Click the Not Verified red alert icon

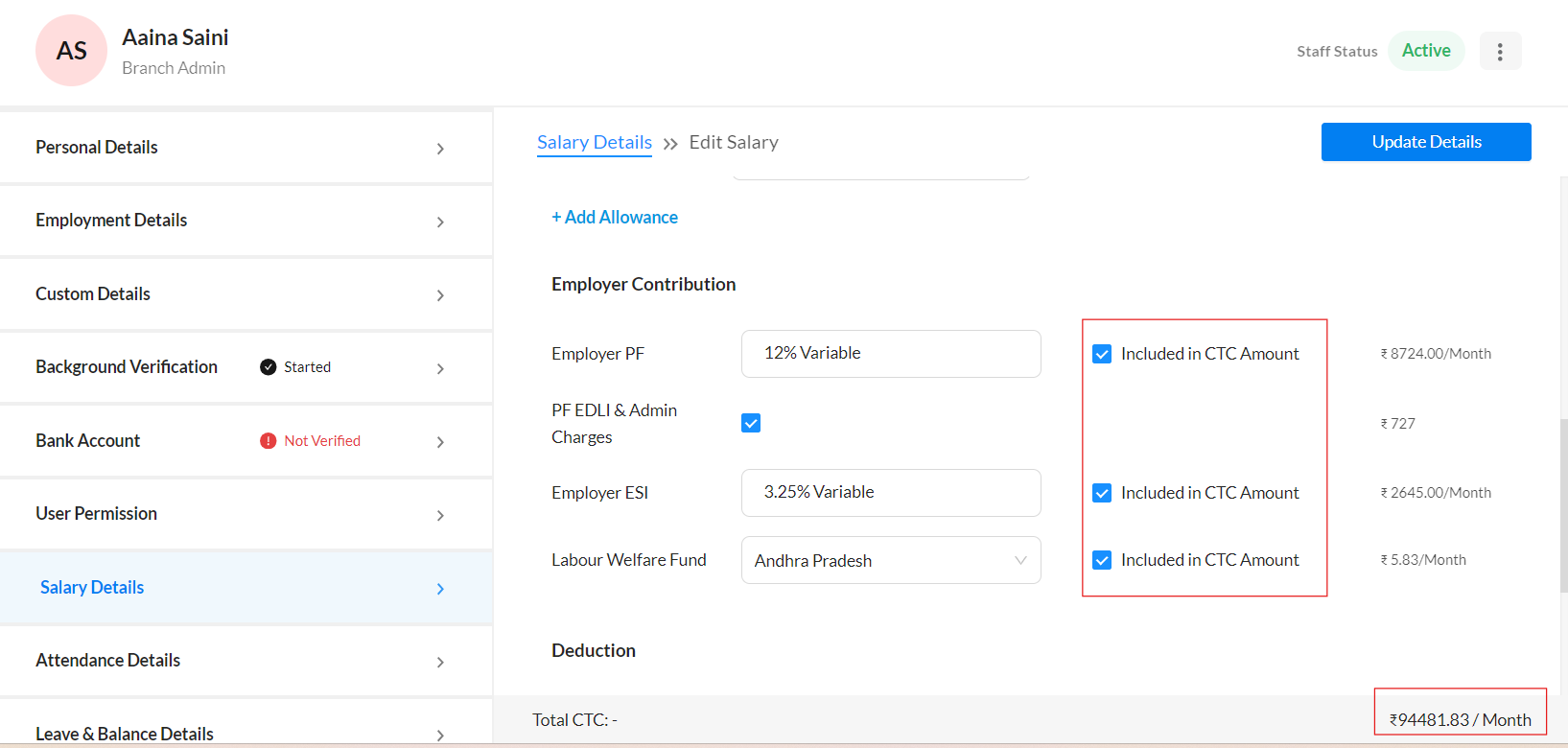point(269,441)
